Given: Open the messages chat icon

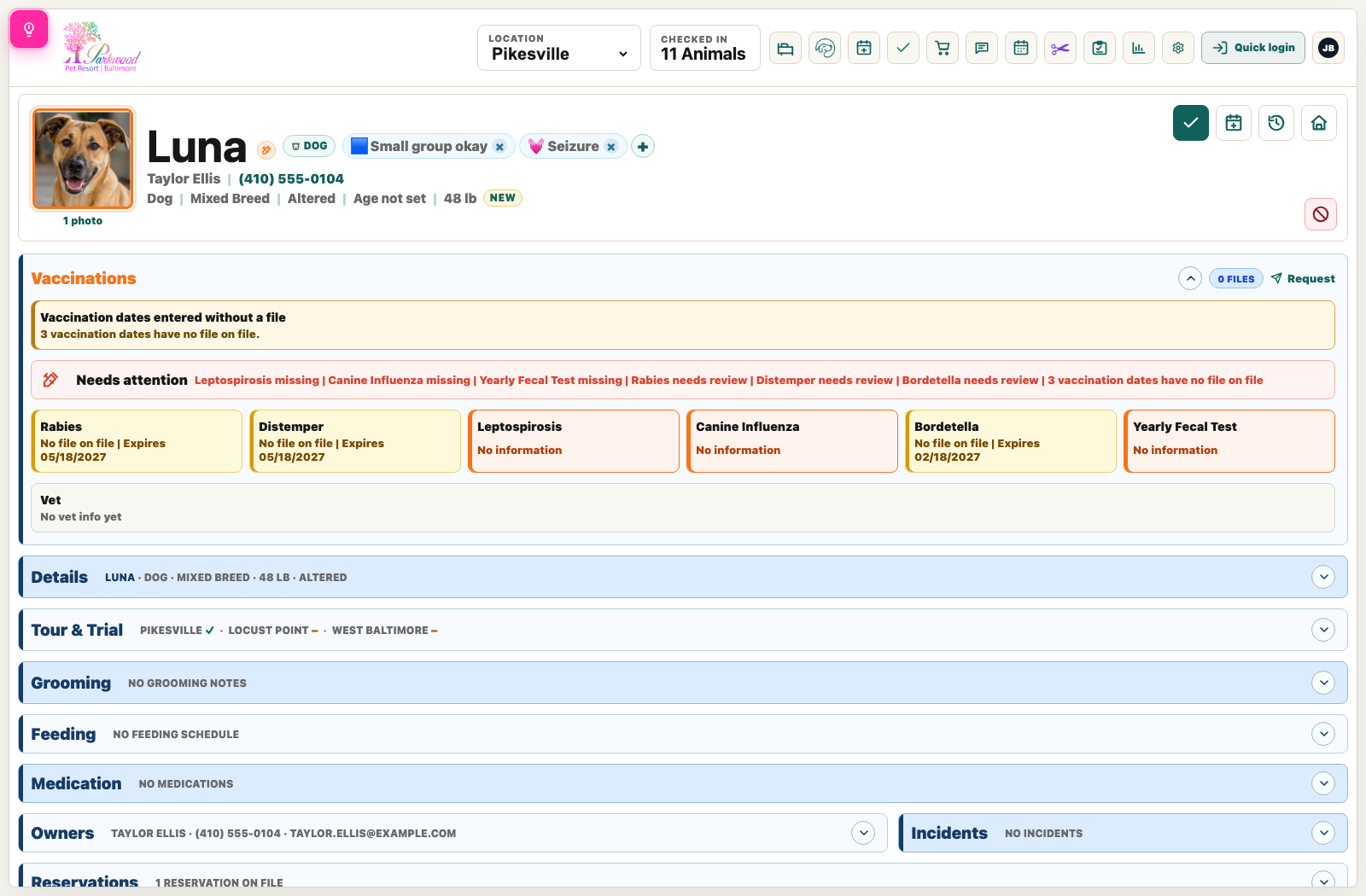Looking at the screenshot, I should click(x=982, y=48).
